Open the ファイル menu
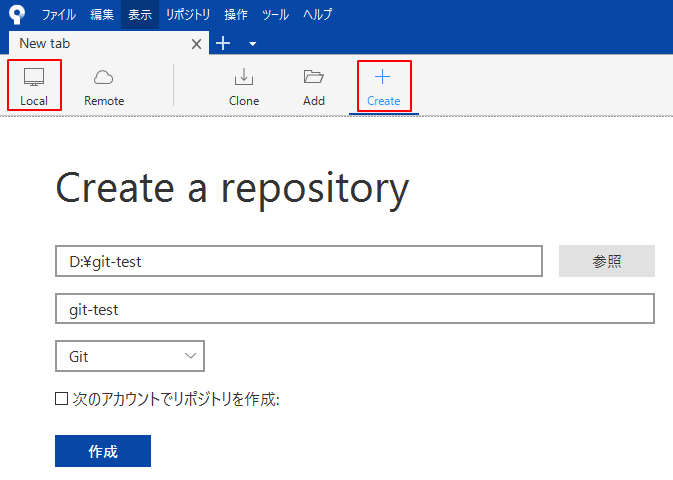 [x=59, y=15]
